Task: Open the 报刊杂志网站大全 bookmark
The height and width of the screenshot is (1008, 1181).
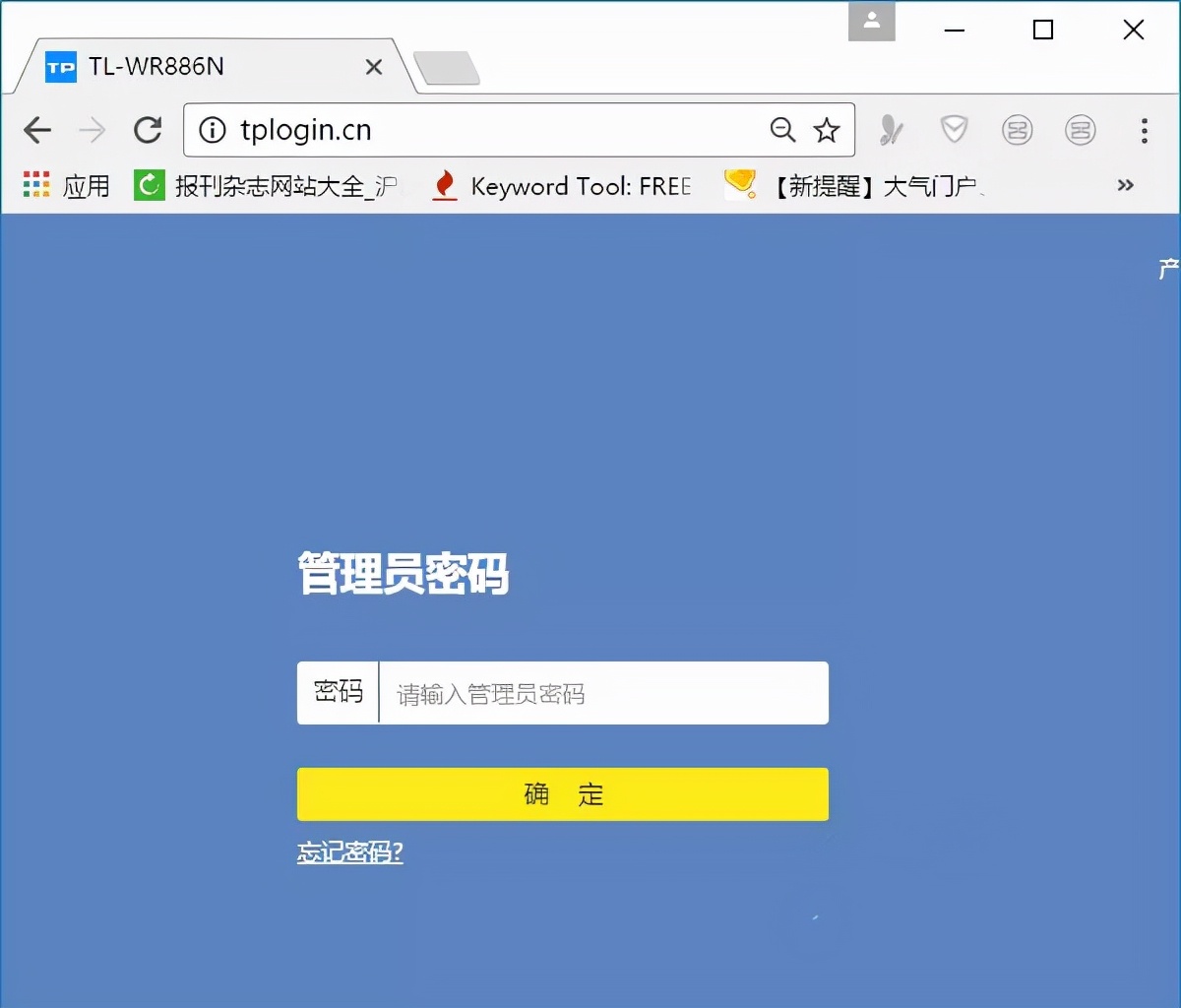Action: (x=267, y=185)
